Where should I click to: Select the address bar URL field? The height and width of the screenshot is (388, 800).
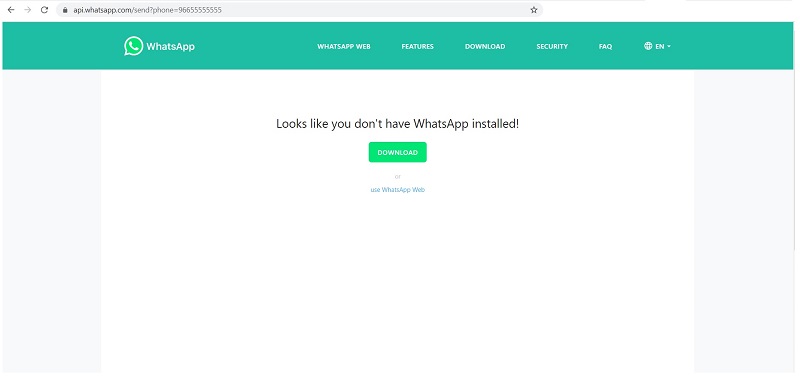tap(299, 10)
